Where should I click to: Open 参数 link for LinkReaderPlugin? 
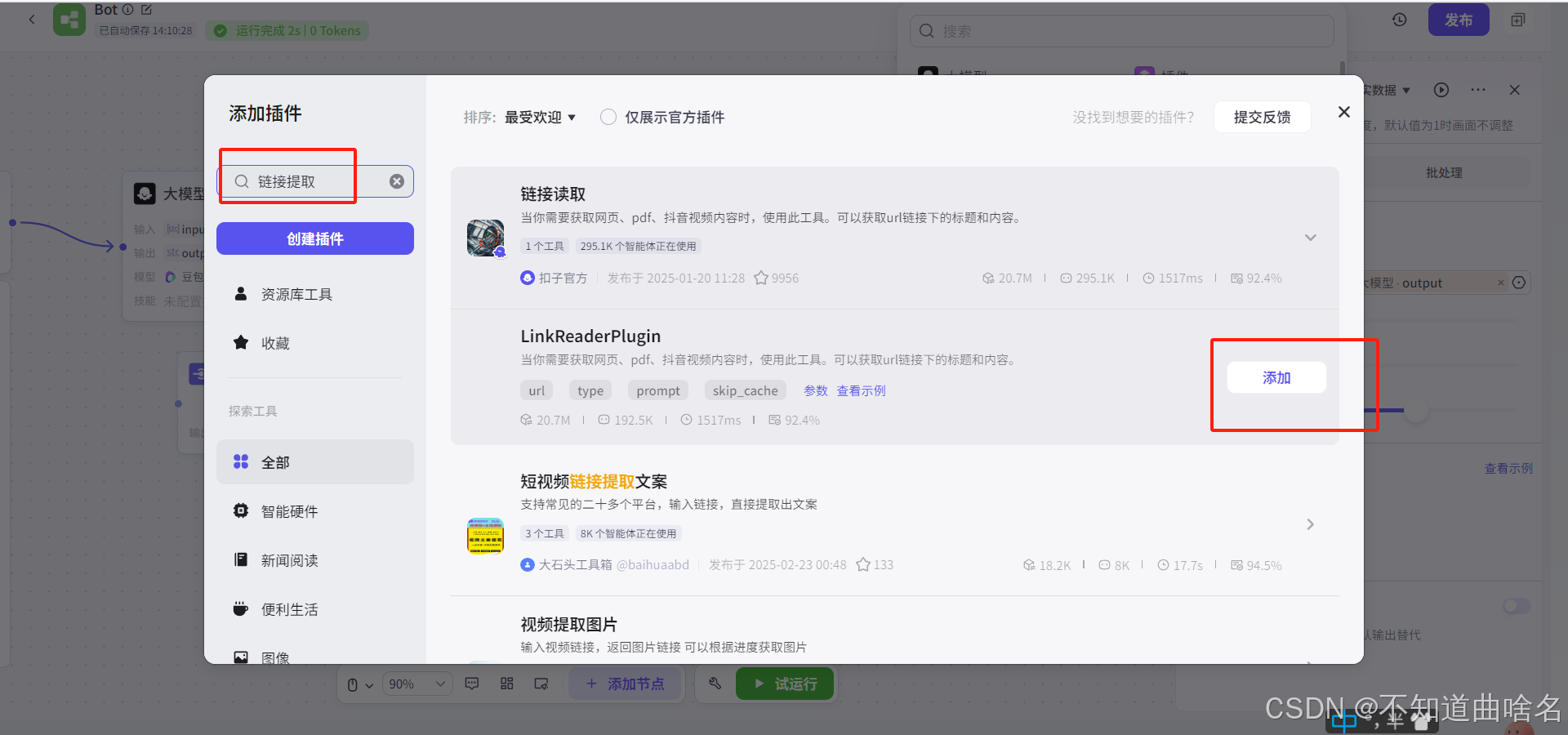tap(815, 390)
